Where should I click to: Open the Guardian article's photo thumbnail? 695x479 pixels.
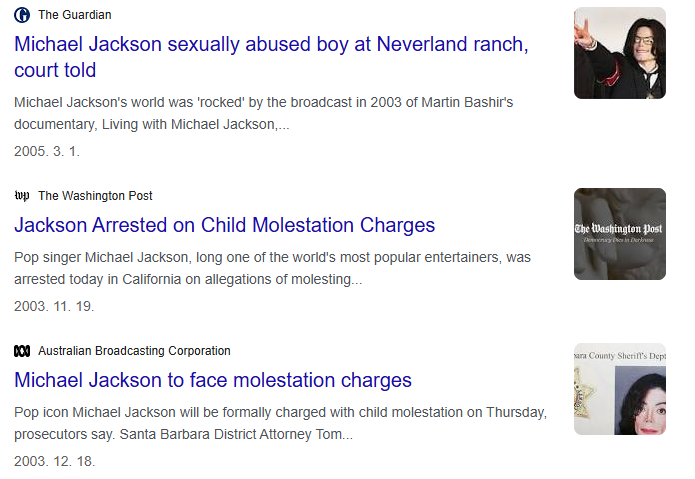pyautogui.click(x=619, y=53)
